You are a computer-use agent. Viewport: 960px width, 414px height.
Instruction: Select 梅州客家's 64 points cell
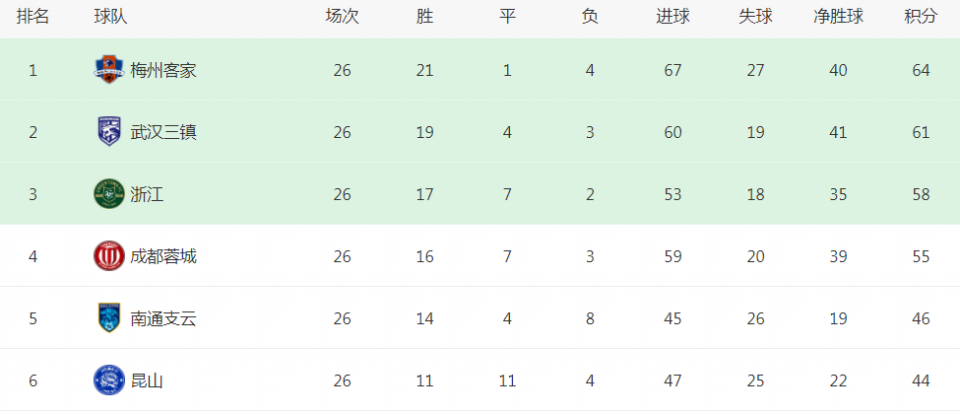(921, 70)
